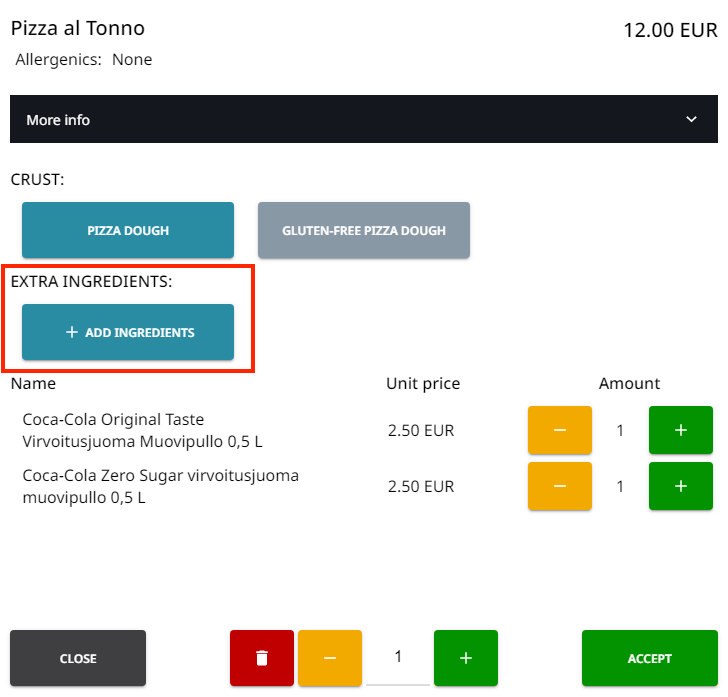Image resolution: width=728 pixels, height=697 pixels.
Task: Reduce Coca-Cola Zero Sugar amount
Action: [x=559, y=486]
